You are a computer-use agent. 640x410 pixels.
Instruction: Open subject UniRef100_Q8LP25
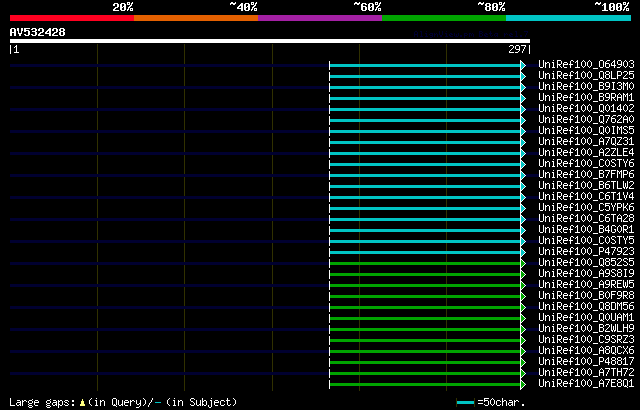pyautogui.click(x=587, y=75)
